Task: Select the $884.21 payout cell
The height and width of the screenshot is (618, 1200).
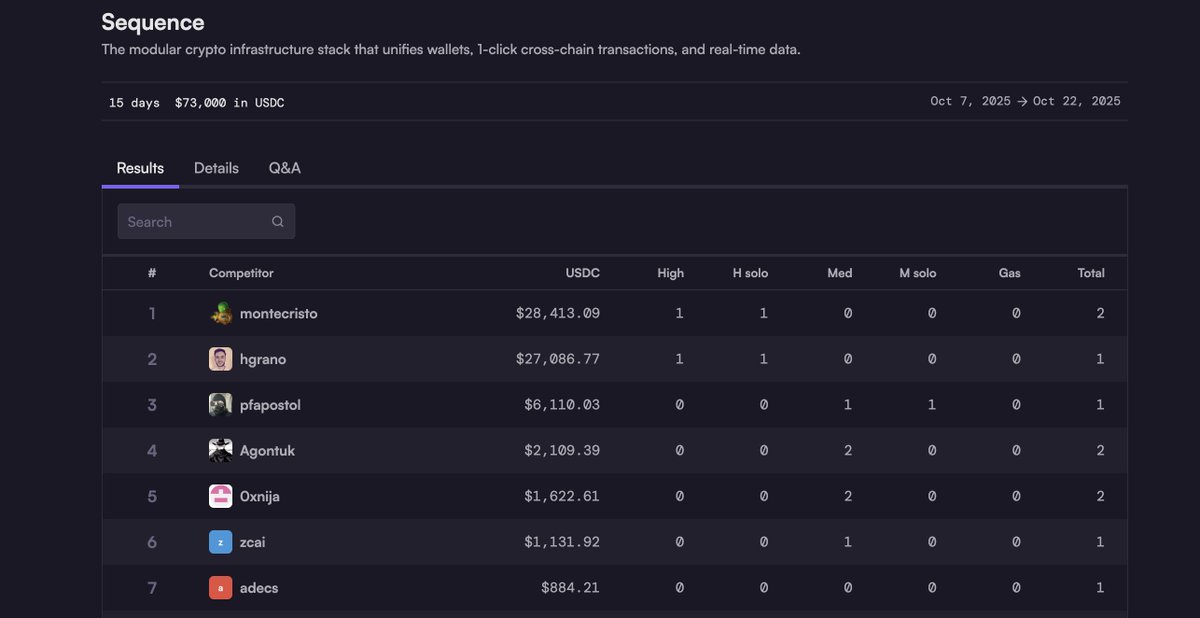Action: pyautogui.click(x=570, y=588)
